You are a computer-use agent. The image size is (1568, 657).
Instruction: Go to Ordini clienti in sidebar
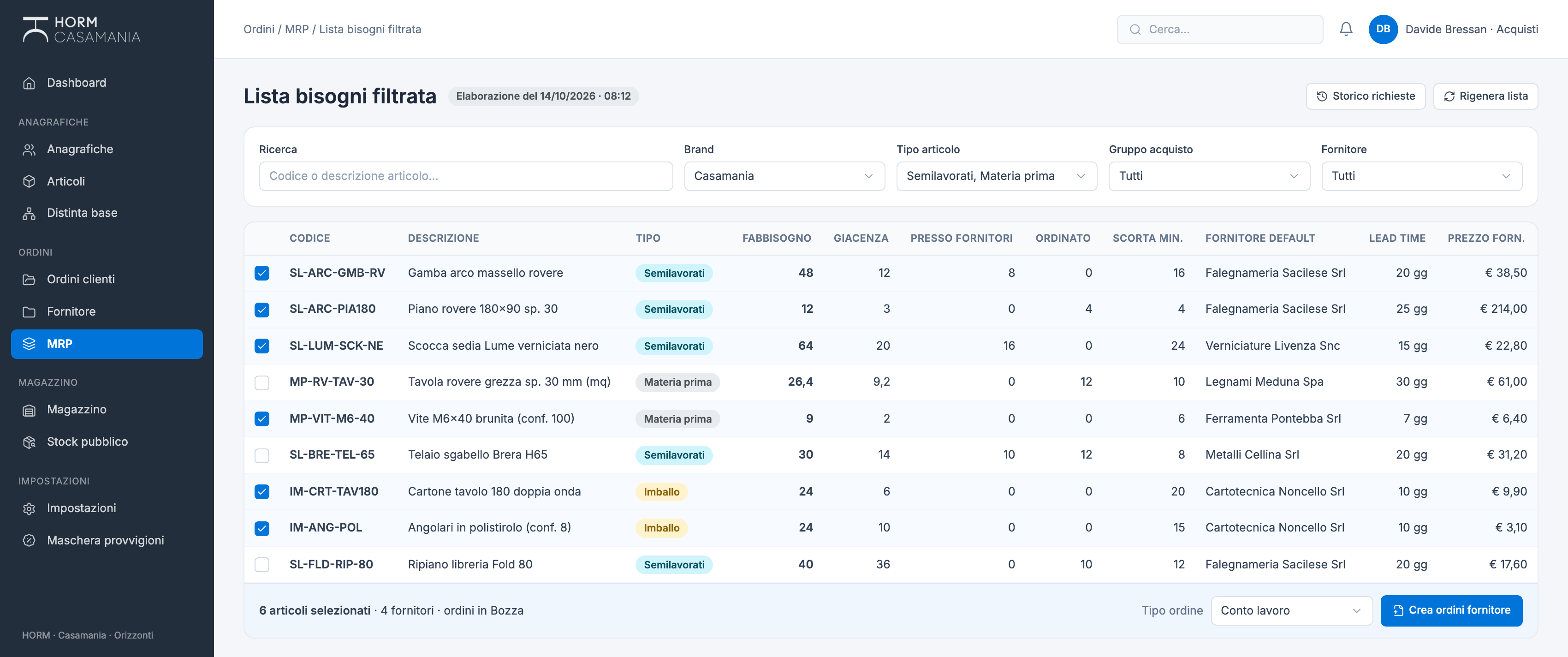click(107, 280)
